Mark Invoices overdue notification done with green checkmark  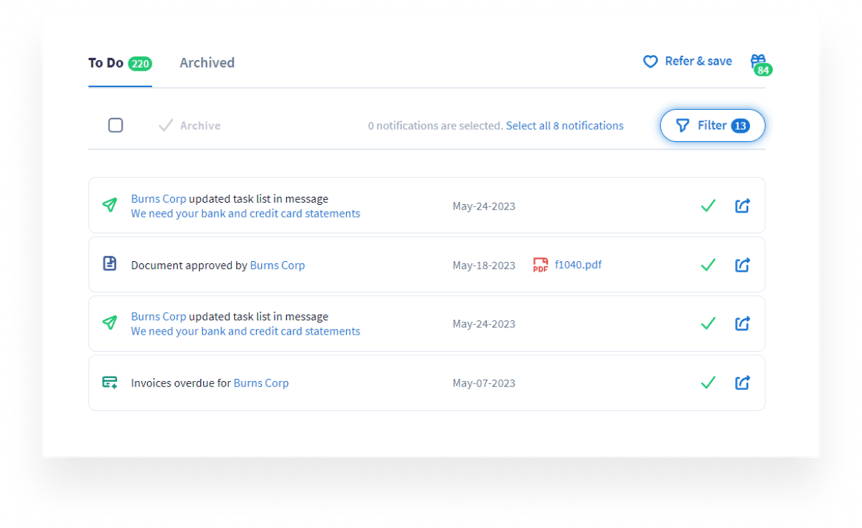pos(708,383)
